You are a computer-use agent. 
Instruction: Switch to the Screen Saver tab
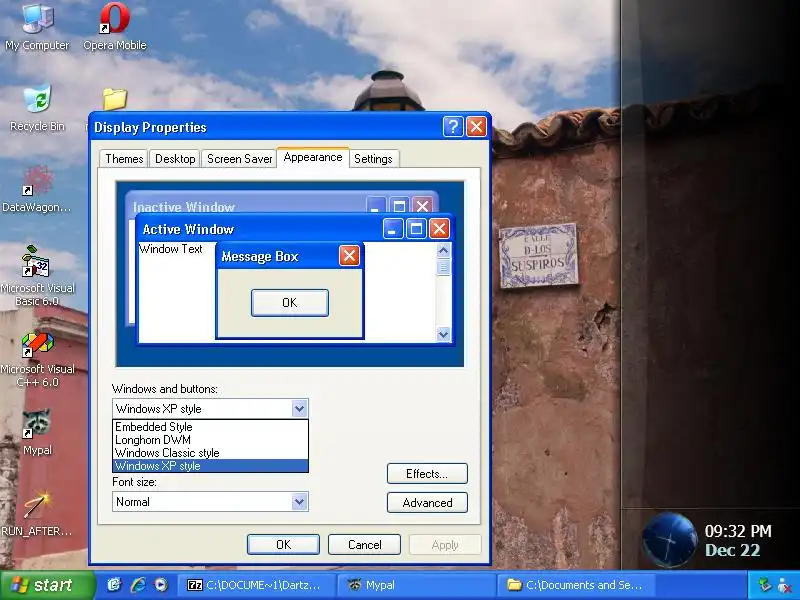point(239,159)
